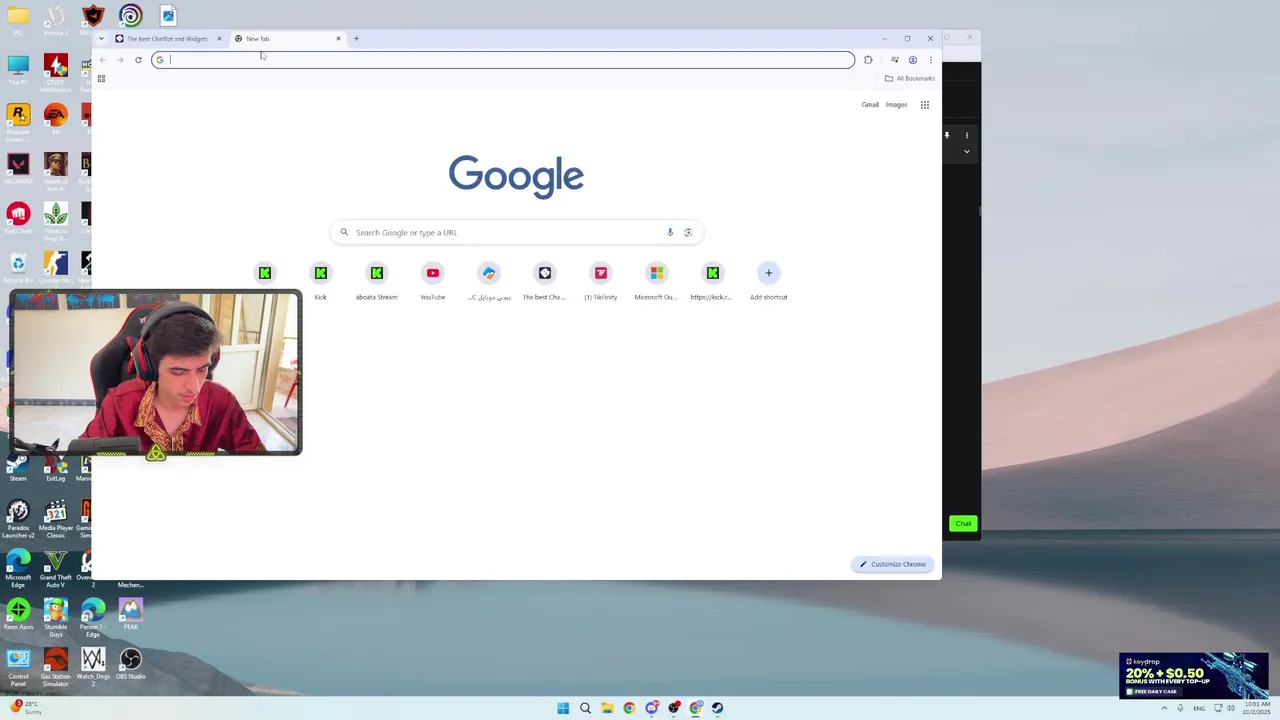Open the Kick shortcut tile

(x=320, y=281)
